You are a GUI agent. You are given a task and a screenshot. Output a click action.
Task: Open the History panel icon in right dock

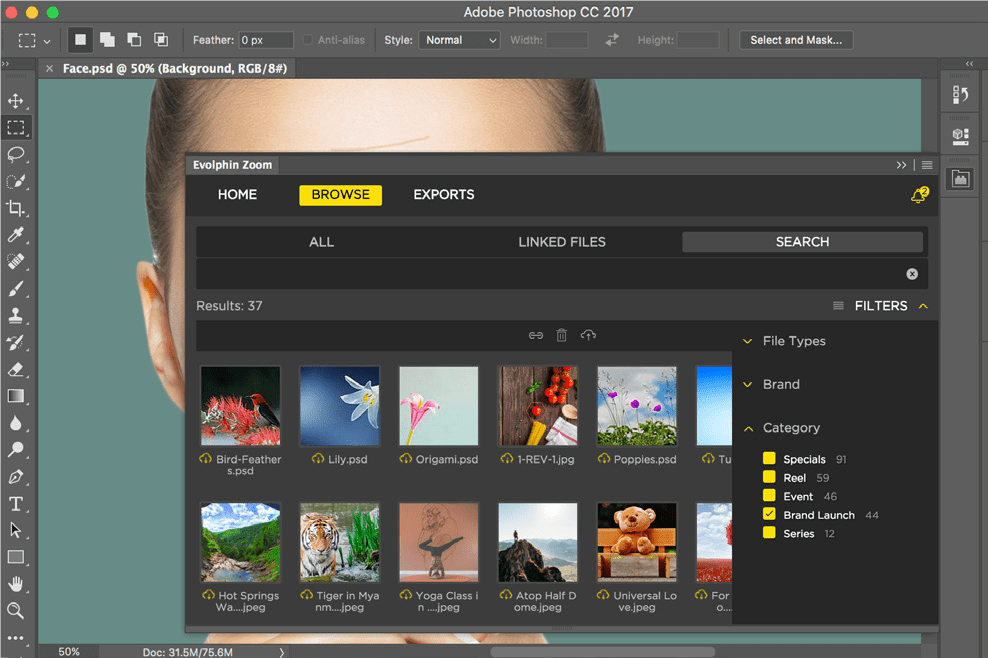[x=960, y=95]
